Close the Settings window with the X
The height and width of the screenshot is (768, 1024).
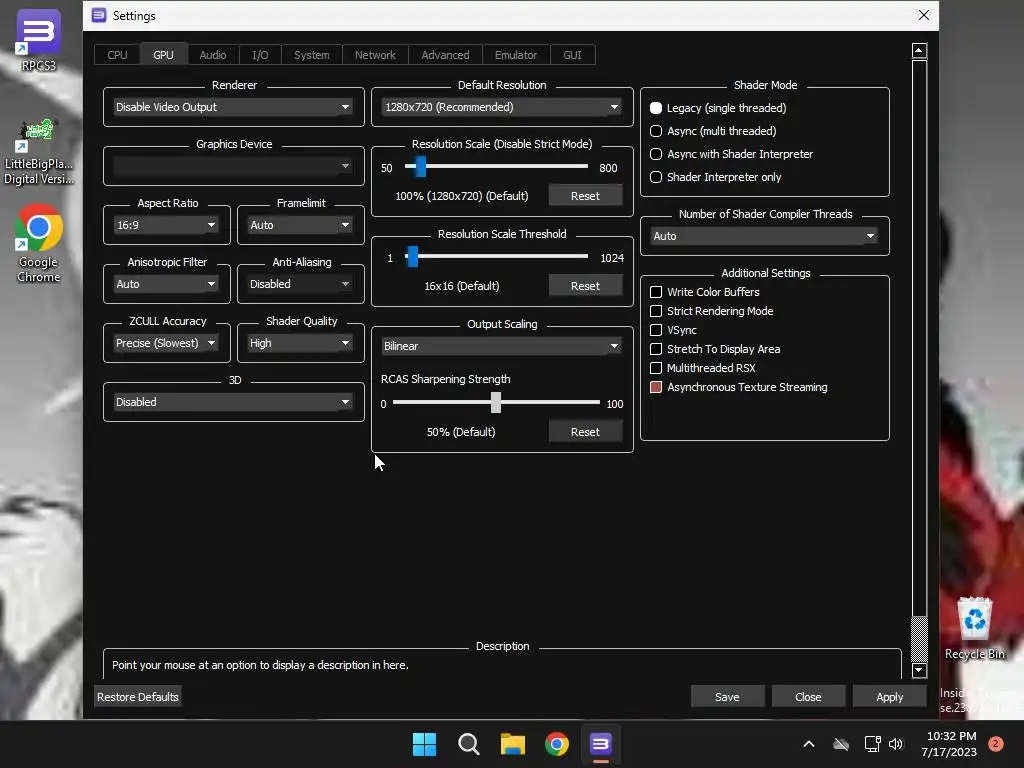923,15
